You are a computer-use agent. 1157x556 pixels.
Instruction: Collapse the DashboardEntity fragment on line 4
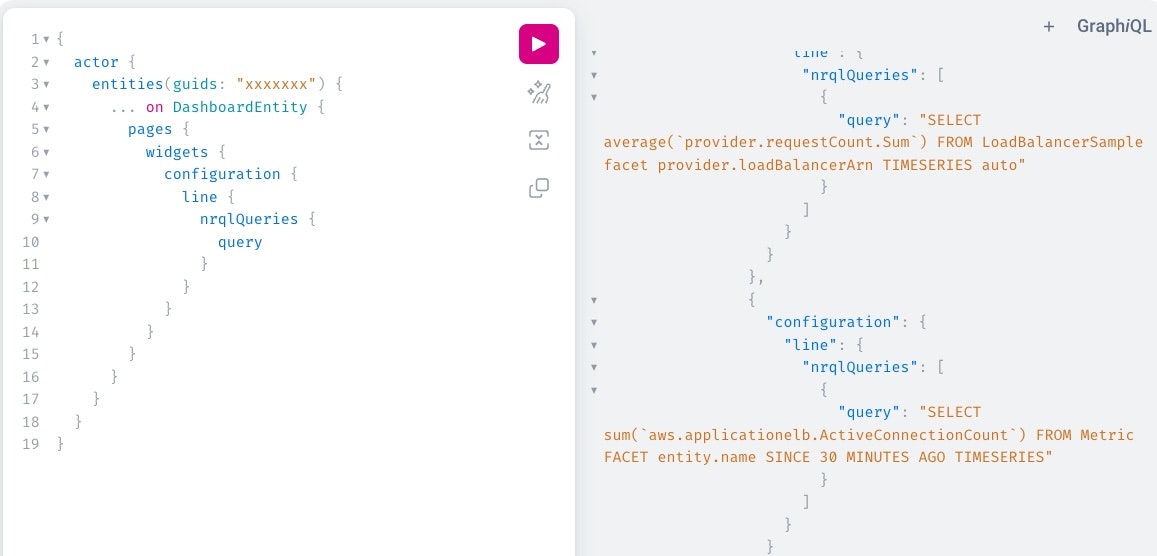[x=46, y=107]
